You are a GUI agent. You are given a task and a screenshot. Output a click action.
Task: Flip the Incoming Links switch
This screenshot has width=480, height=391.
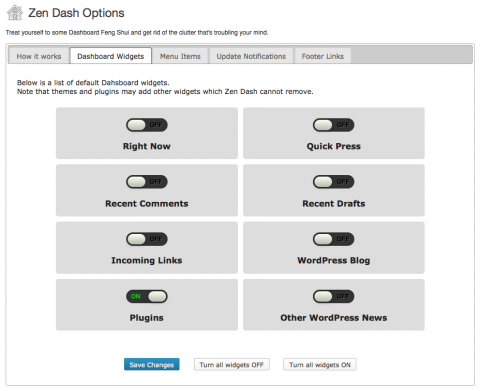point(147,239)
